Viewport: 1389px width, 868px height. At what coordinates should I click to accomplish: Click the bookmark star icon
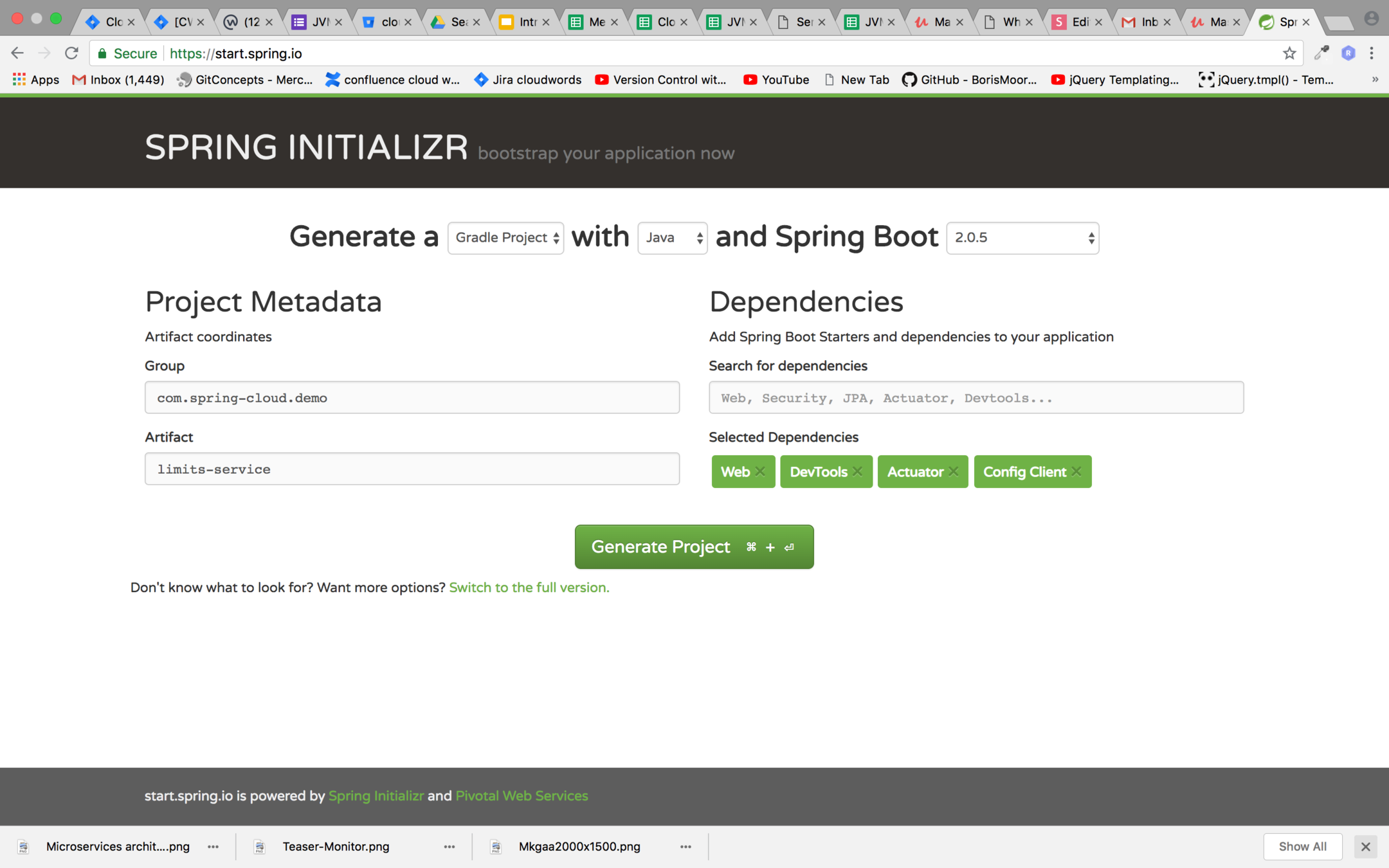point(1289,53)
